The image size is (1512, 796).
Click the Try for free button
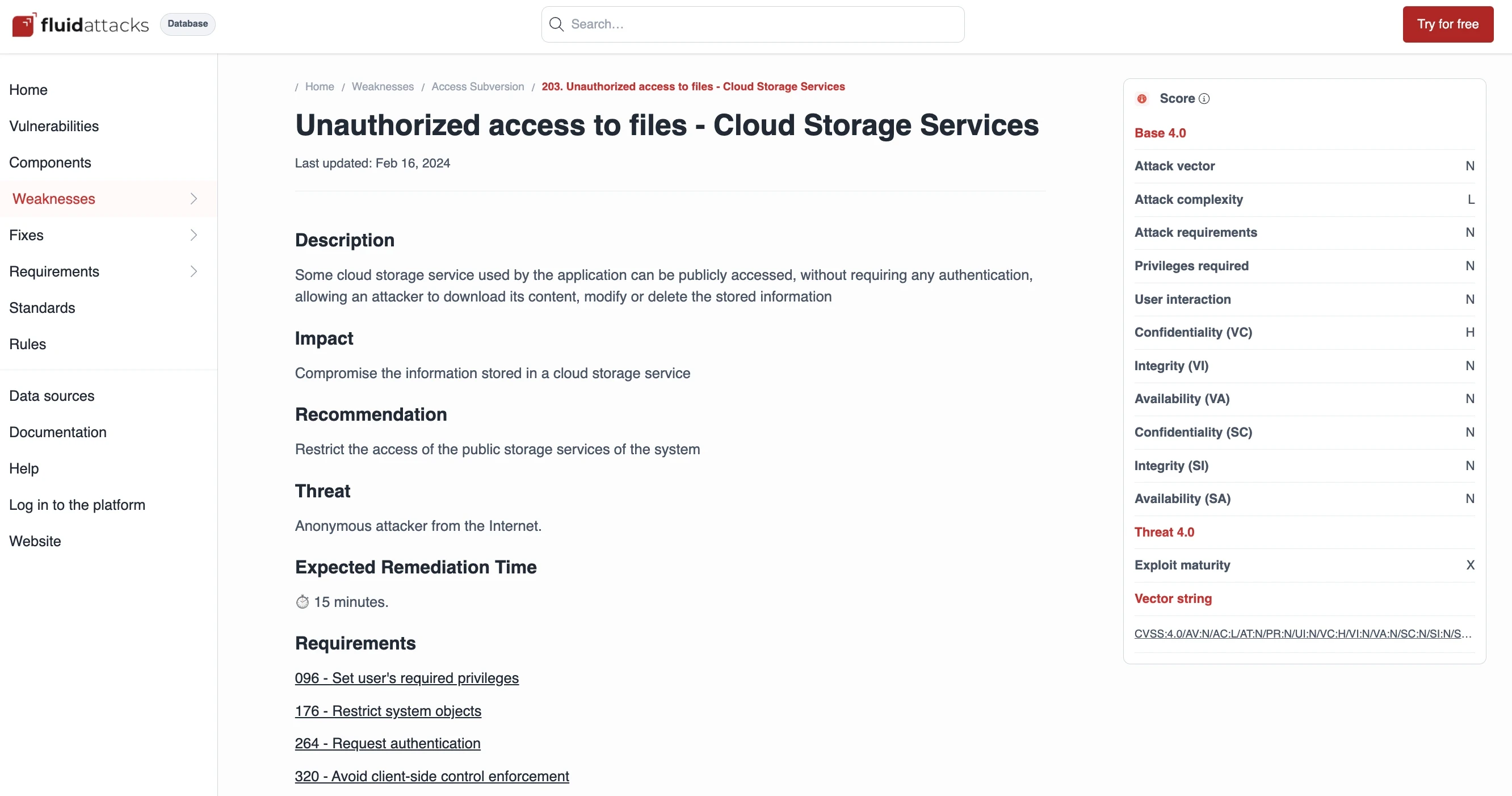pos(1447,24)
